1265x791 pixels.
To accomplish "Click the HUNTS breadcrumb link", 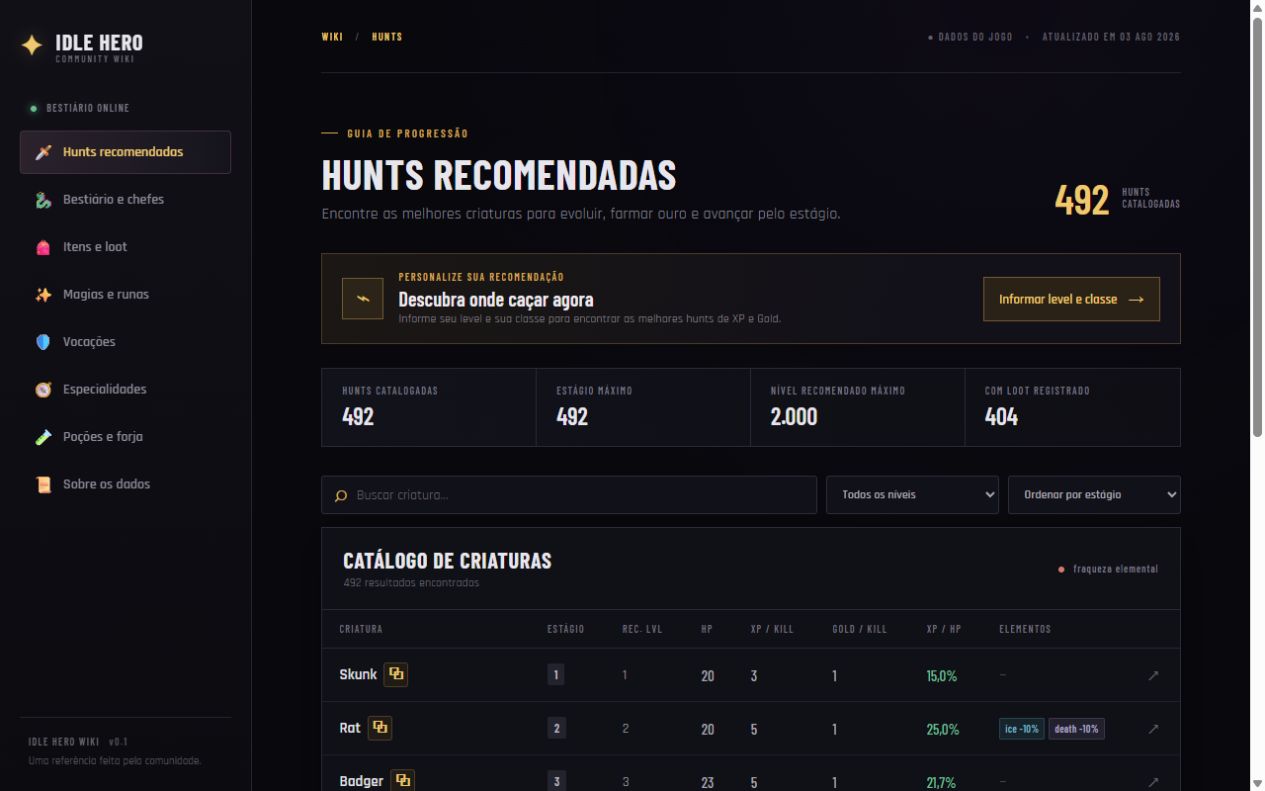I will pos(387,37).
